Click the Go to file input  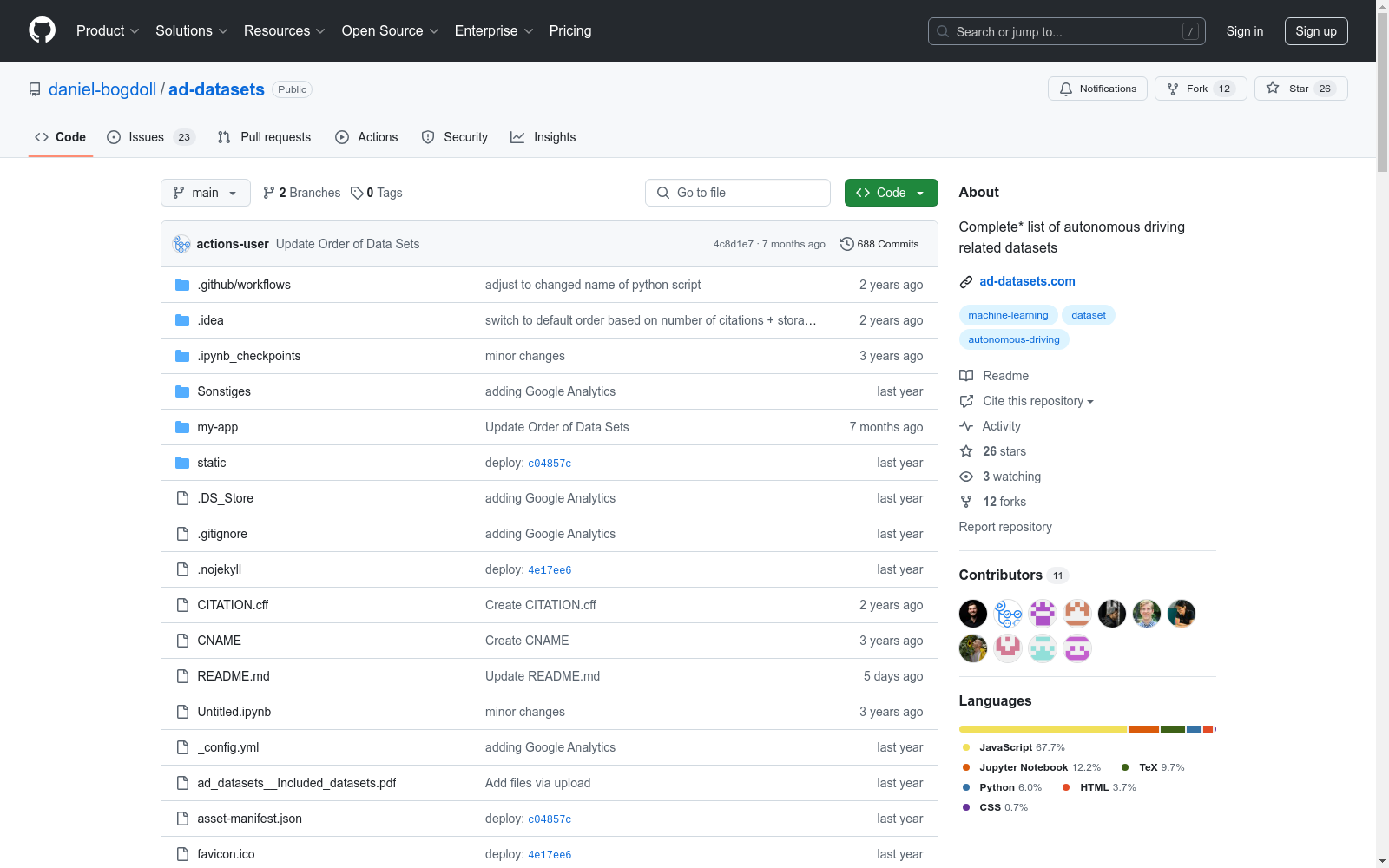[x=738, y=193]
